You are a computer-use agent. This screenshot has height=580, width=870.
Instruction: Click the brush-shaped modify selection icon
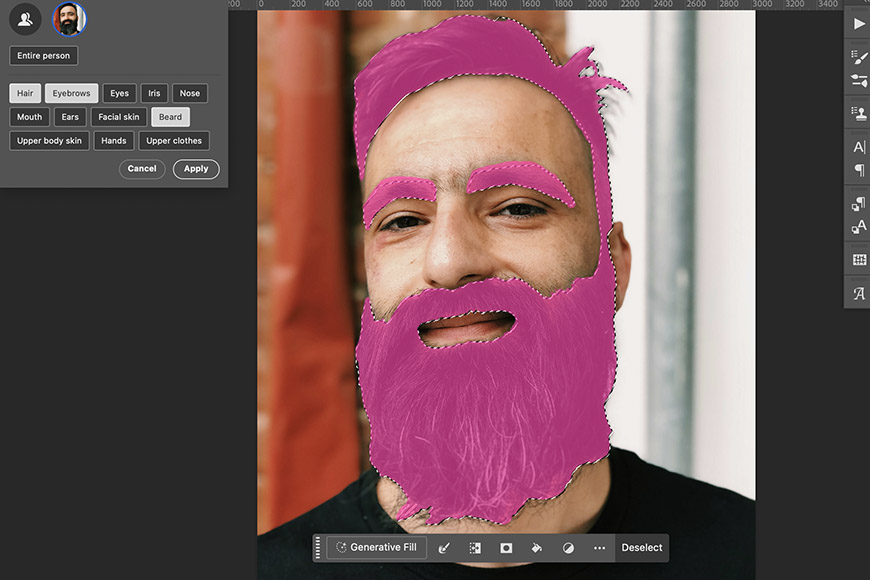[x=444, y=548]
